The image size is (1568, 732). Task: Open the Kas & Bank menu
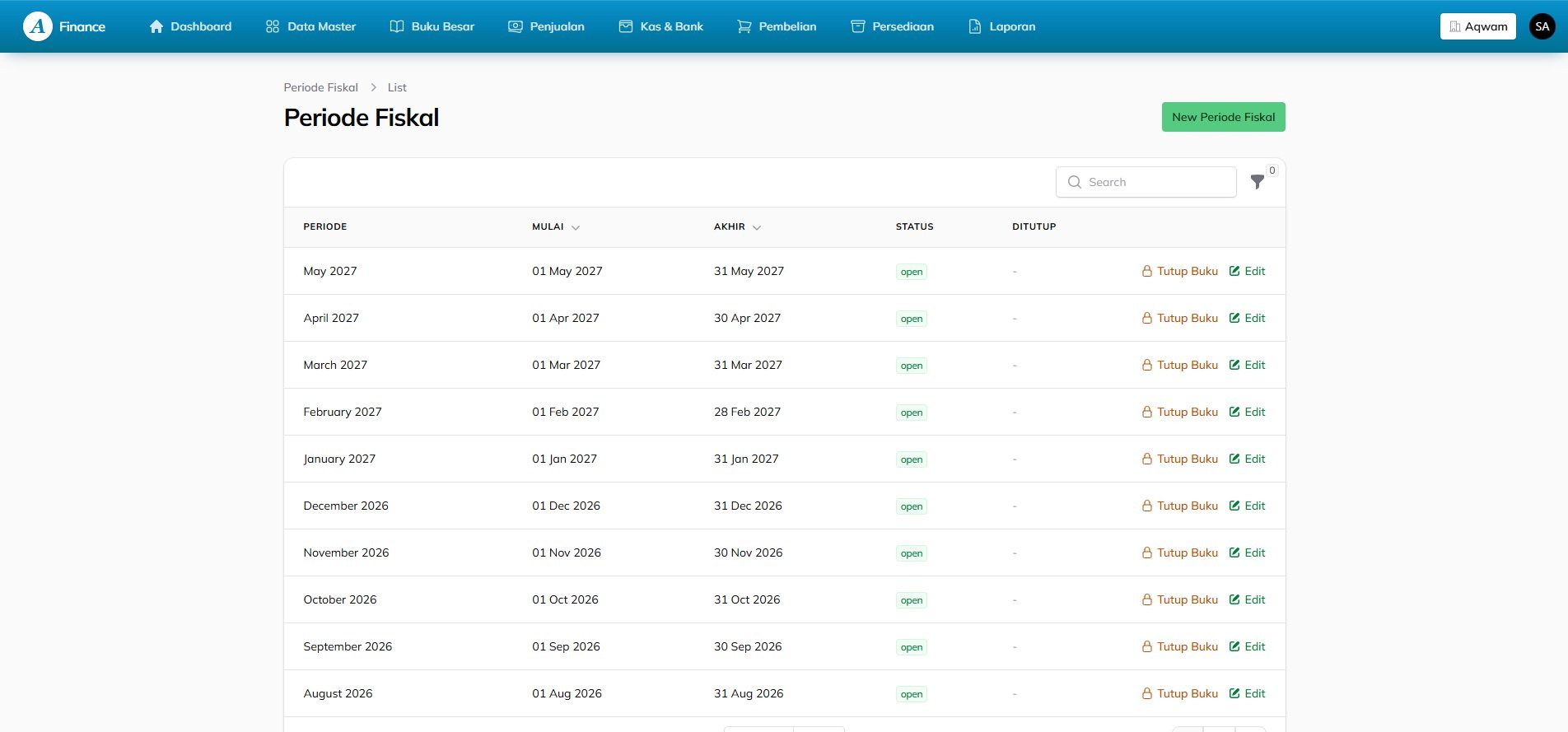[660, 26]
